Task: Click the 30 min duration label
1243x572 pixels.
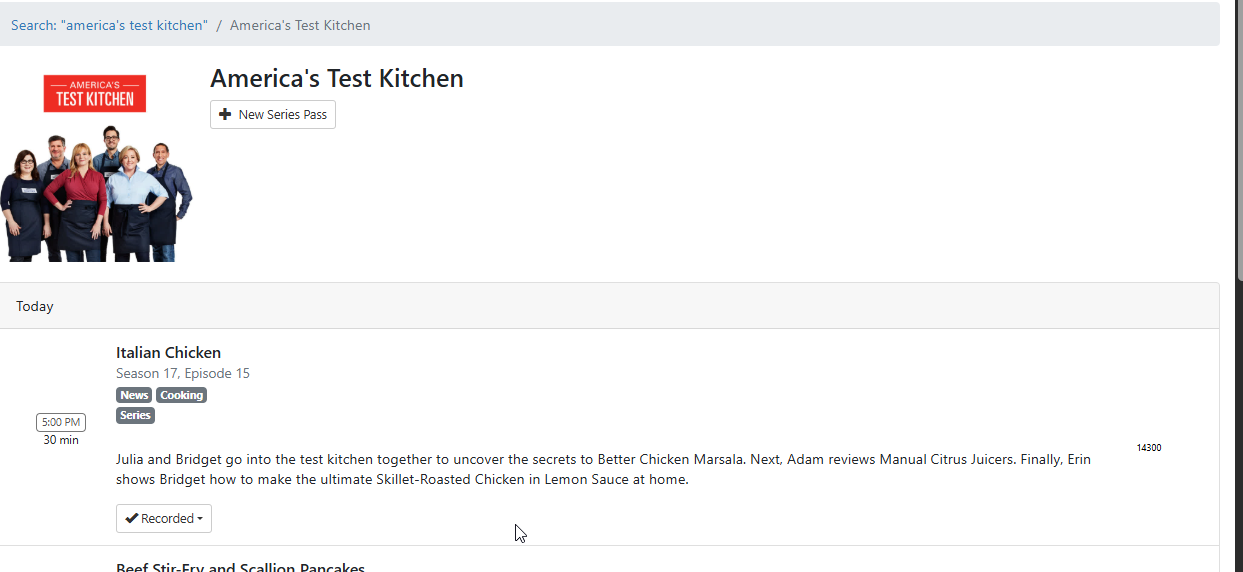Action: [x=61, y=440]
